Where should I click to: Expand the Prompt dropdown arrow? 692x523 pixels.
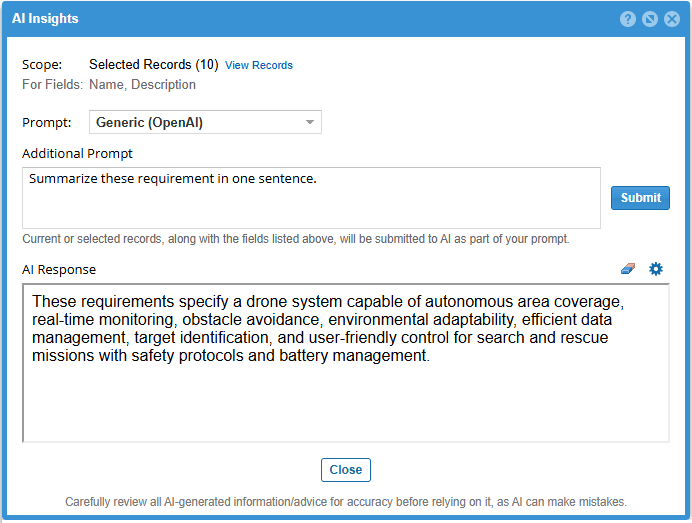(x=310, y=123)
